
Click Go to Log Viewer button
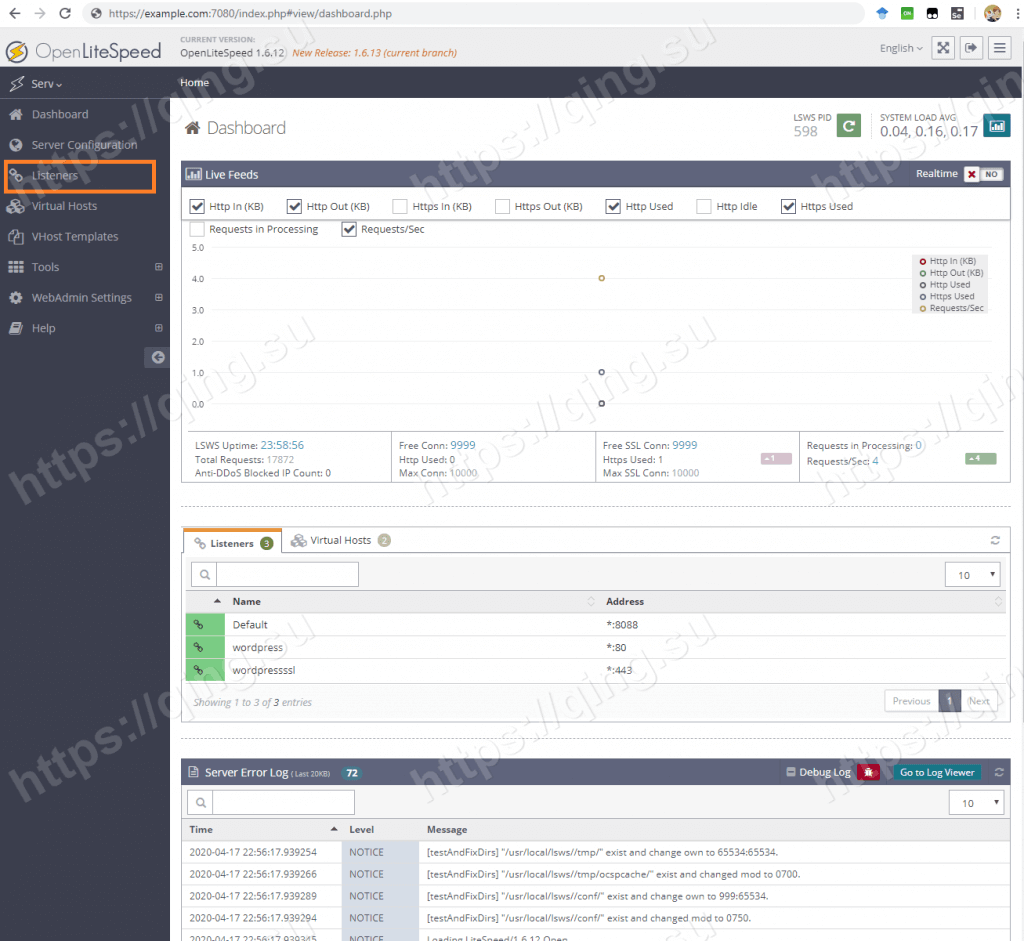(x=937, y=773)
